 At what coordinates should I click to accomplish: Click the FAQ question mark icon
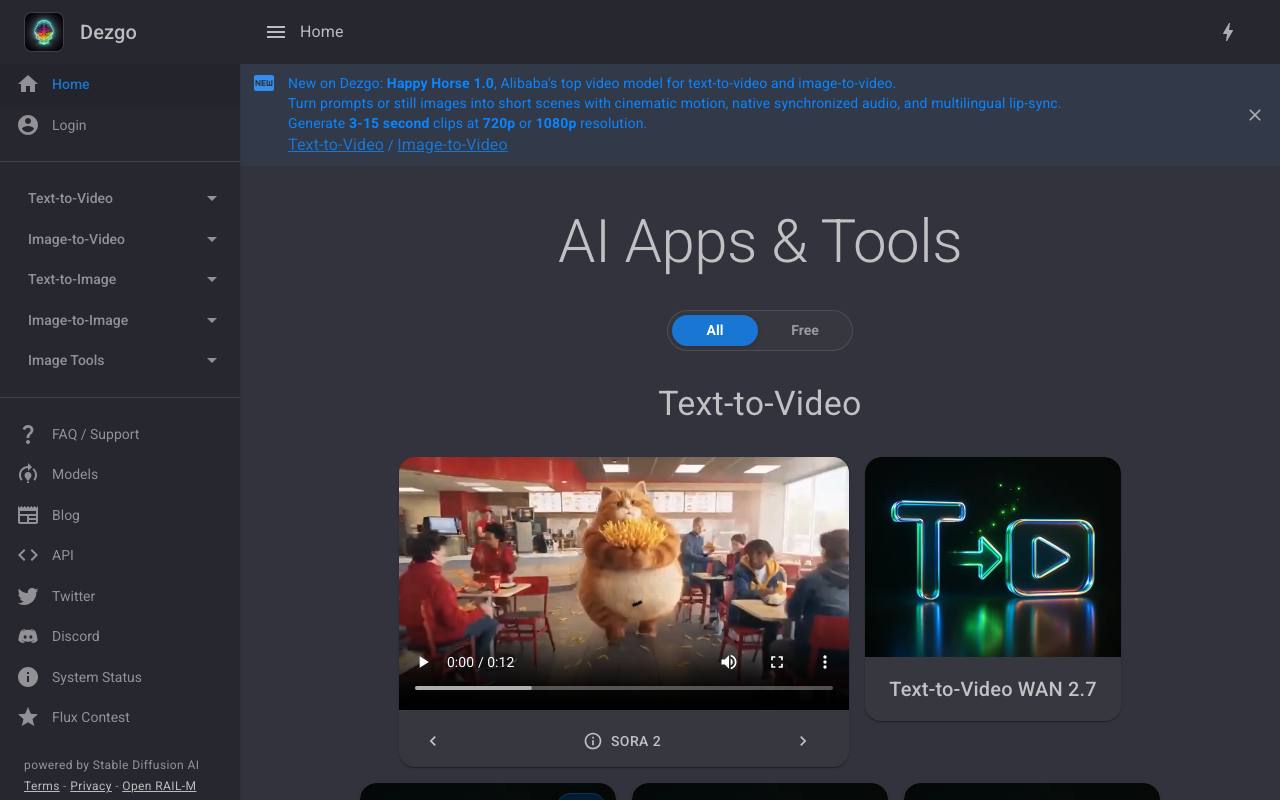pyautogui.click(x=28, y=434)
